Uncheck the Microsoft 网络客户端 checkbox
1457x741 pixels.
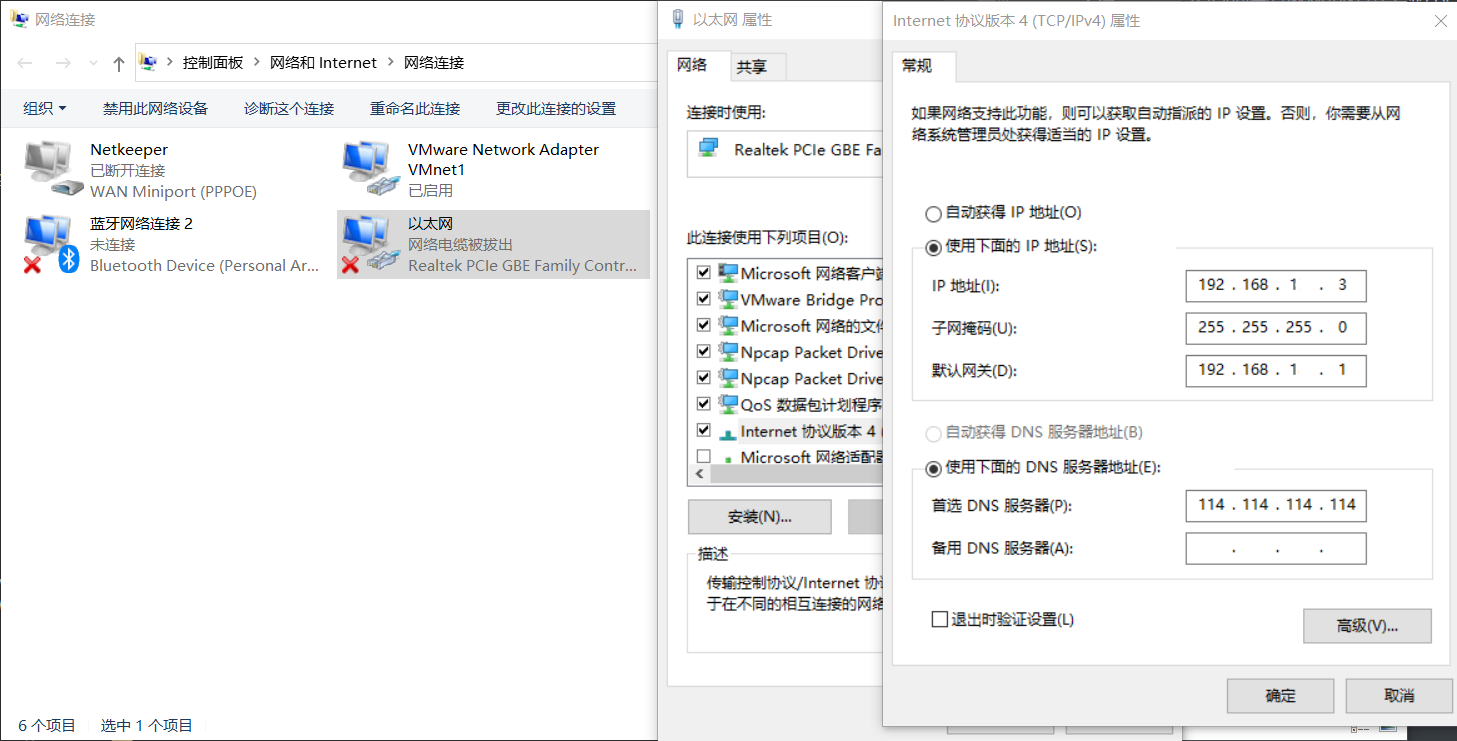click(x=704, y=273)
